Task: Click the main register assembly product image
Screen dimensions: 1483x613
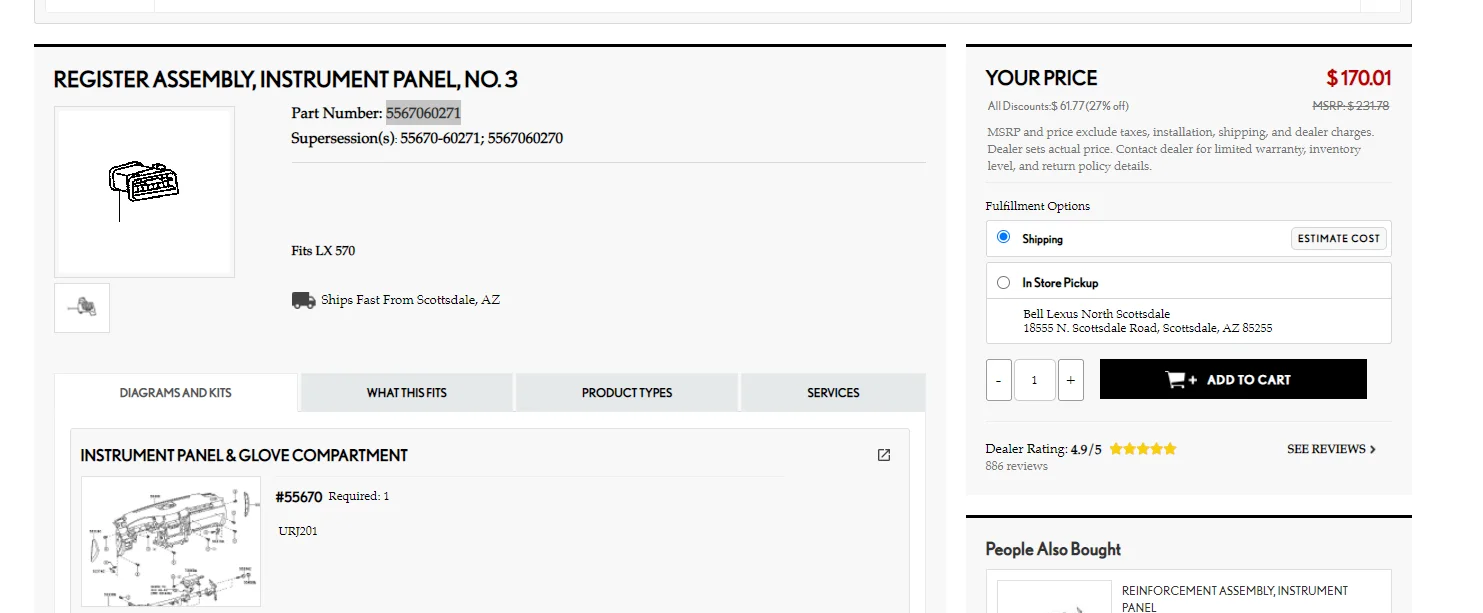Action: (144, 191)
